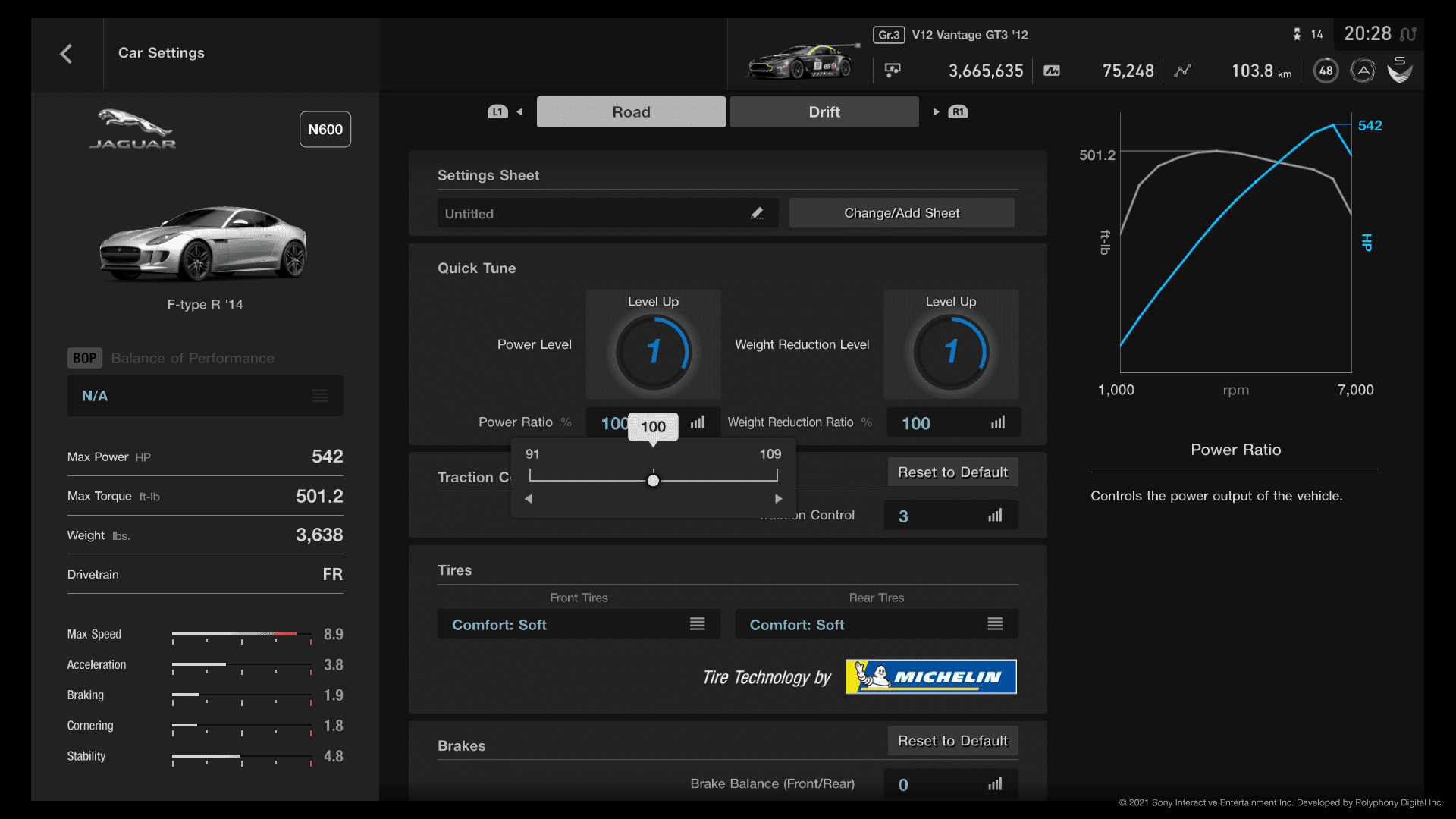Click the bars icon in Traction Control field
The width and height of the screenshot is (1456, 819).
995,516
